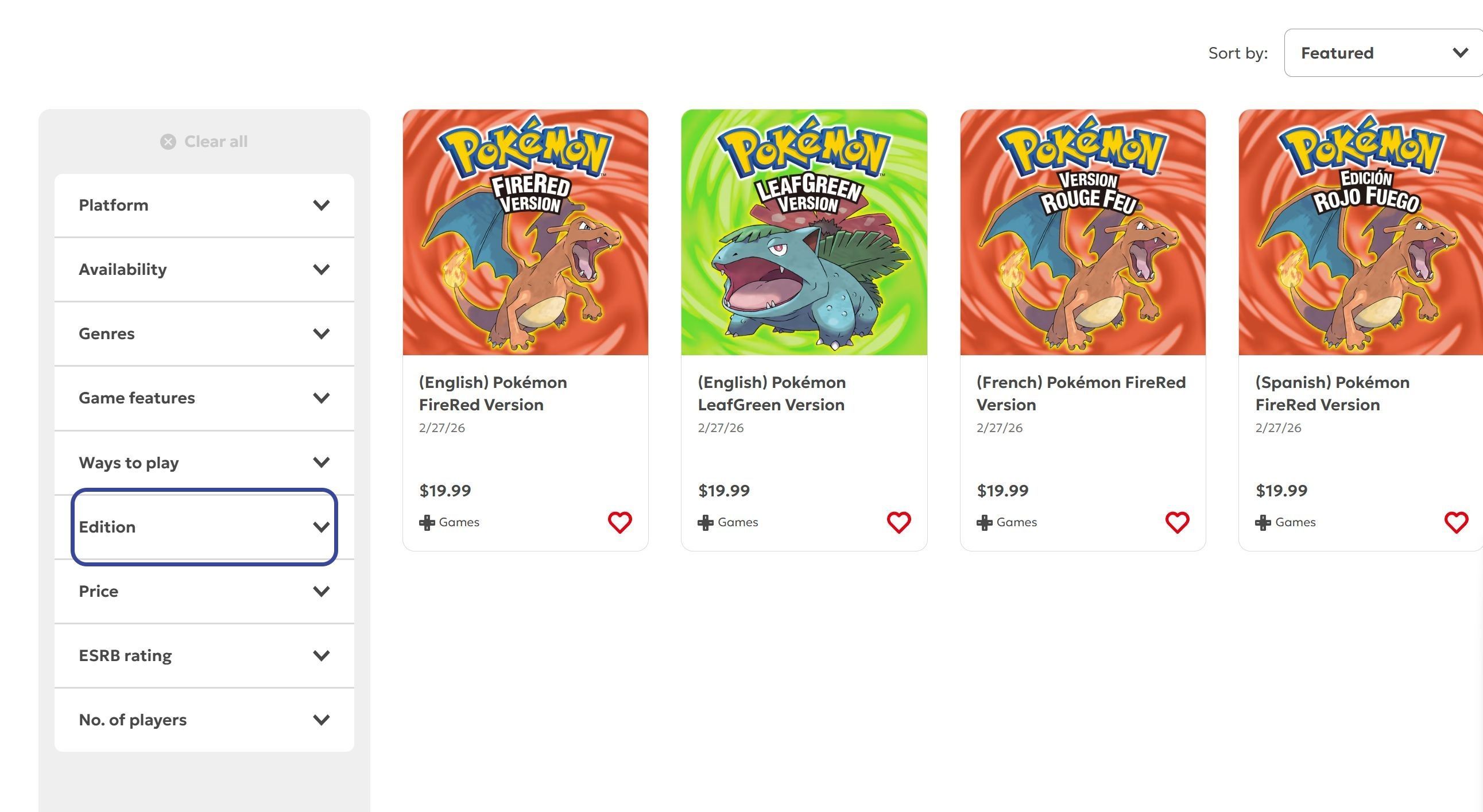Viewport: 1483px width, 812px height.
Task: Favorite the English Pokémon FireRed heart icon
Action: 619,523
